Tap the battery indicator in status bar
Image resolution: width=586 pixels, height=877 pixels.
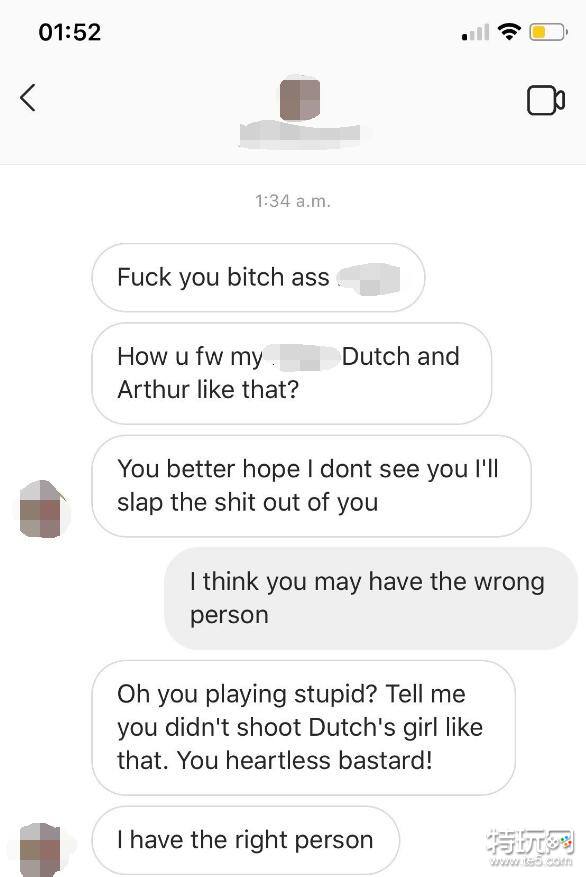click(x=549, y=32)
